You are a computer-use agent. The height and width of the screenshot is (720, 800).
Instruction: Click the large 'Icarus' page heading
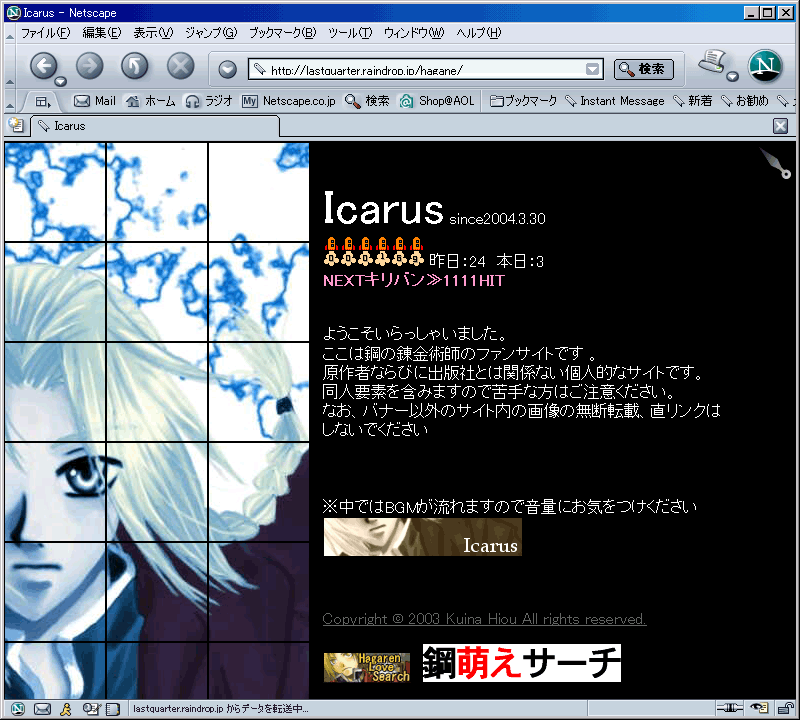(x=384, y=209)
